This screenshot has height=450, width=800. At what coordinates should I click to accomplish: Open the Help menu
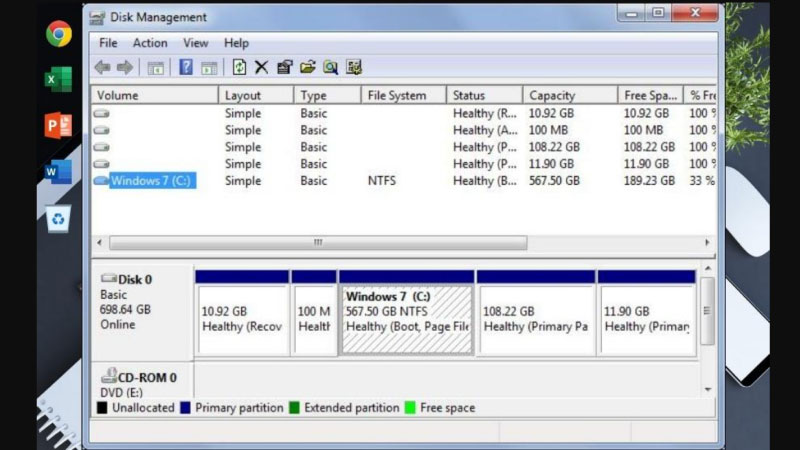pos(236,43)
